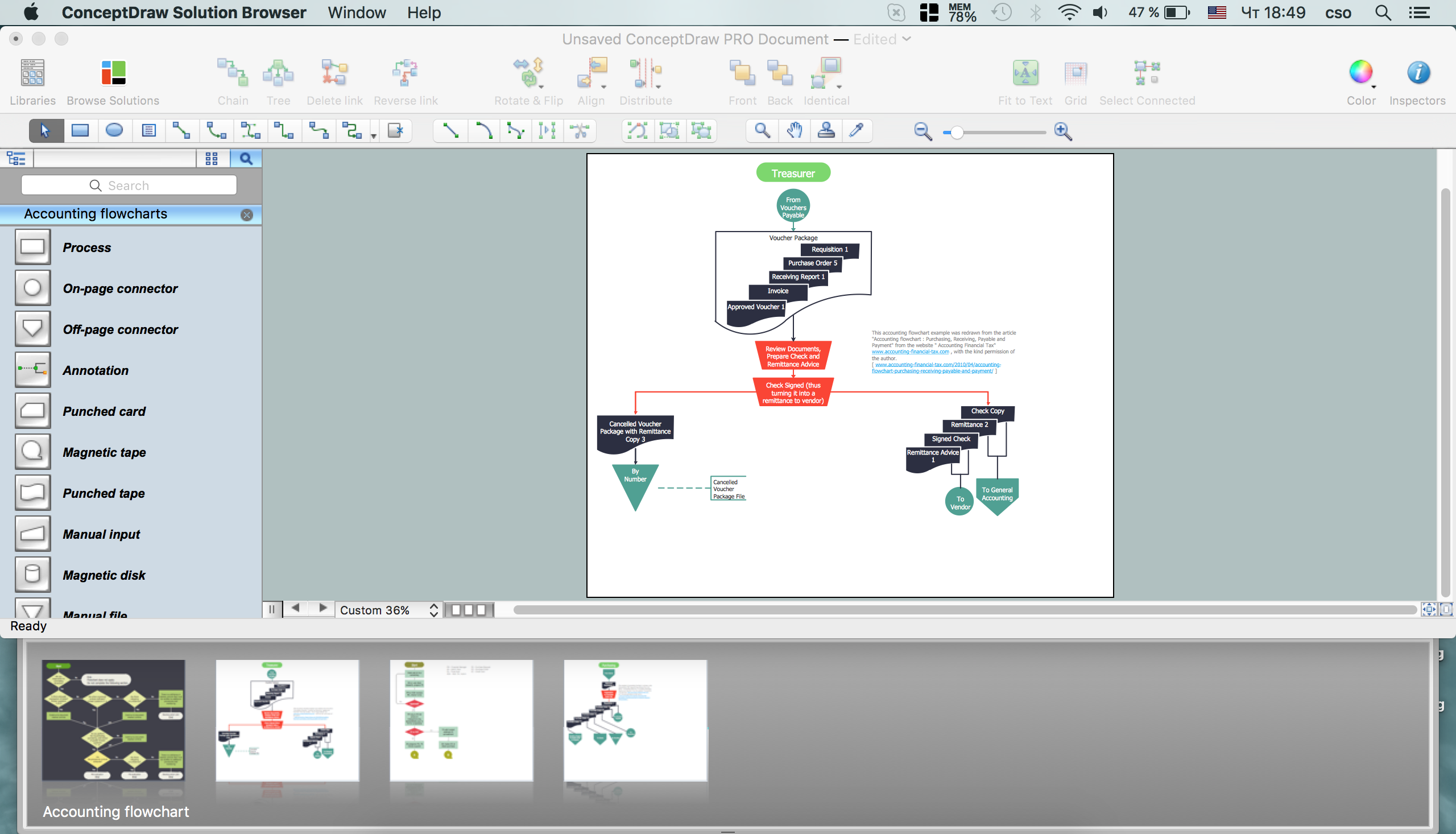Open the Help menu
The width and height of the screenshot is (1456, 834).
pyautogui.click(x=424, y=13)
